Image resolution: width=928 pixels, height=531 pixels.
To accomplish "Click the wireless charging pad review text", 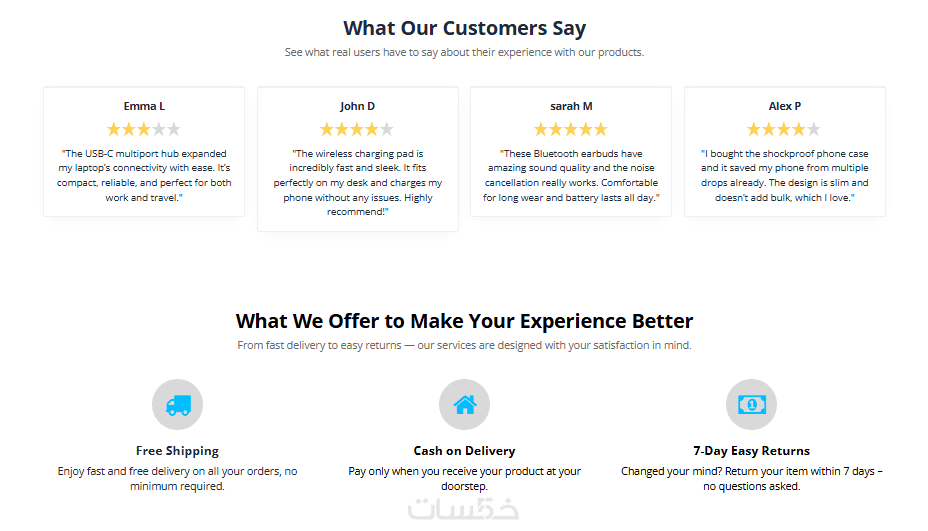I will click(357, 183).
